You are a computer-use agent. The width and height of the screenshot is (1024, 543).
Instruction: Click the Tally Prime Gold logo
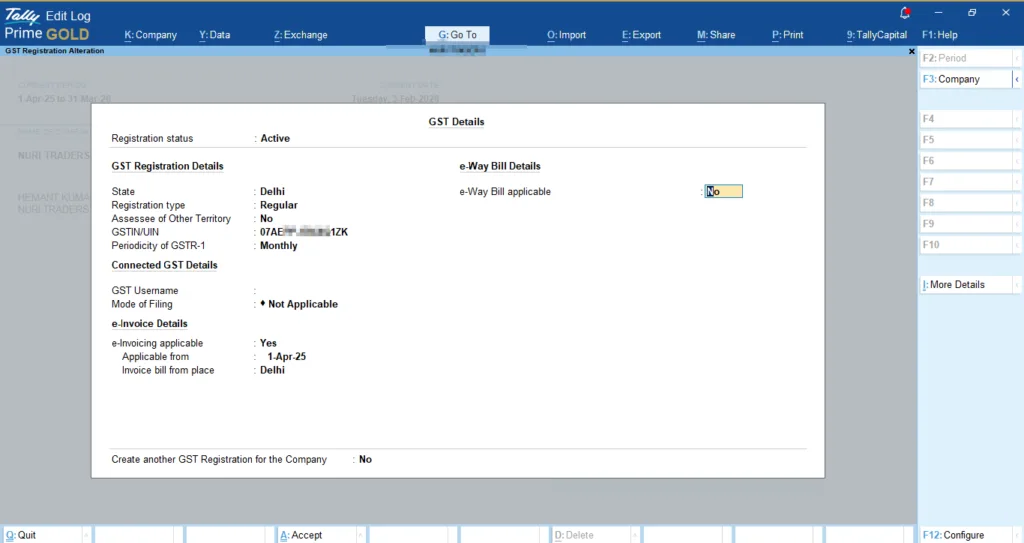coord(47,25)
